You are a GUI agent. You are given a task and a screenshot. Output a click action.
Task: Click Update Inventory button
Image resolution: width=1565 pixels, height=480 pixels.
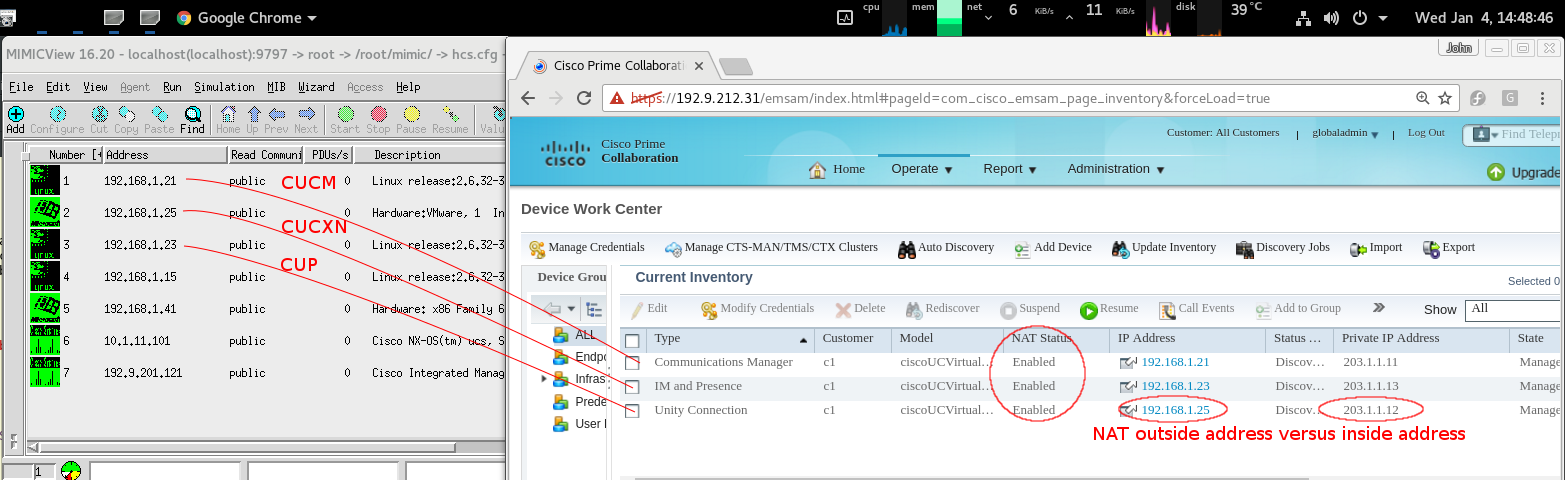[1162, 248]
